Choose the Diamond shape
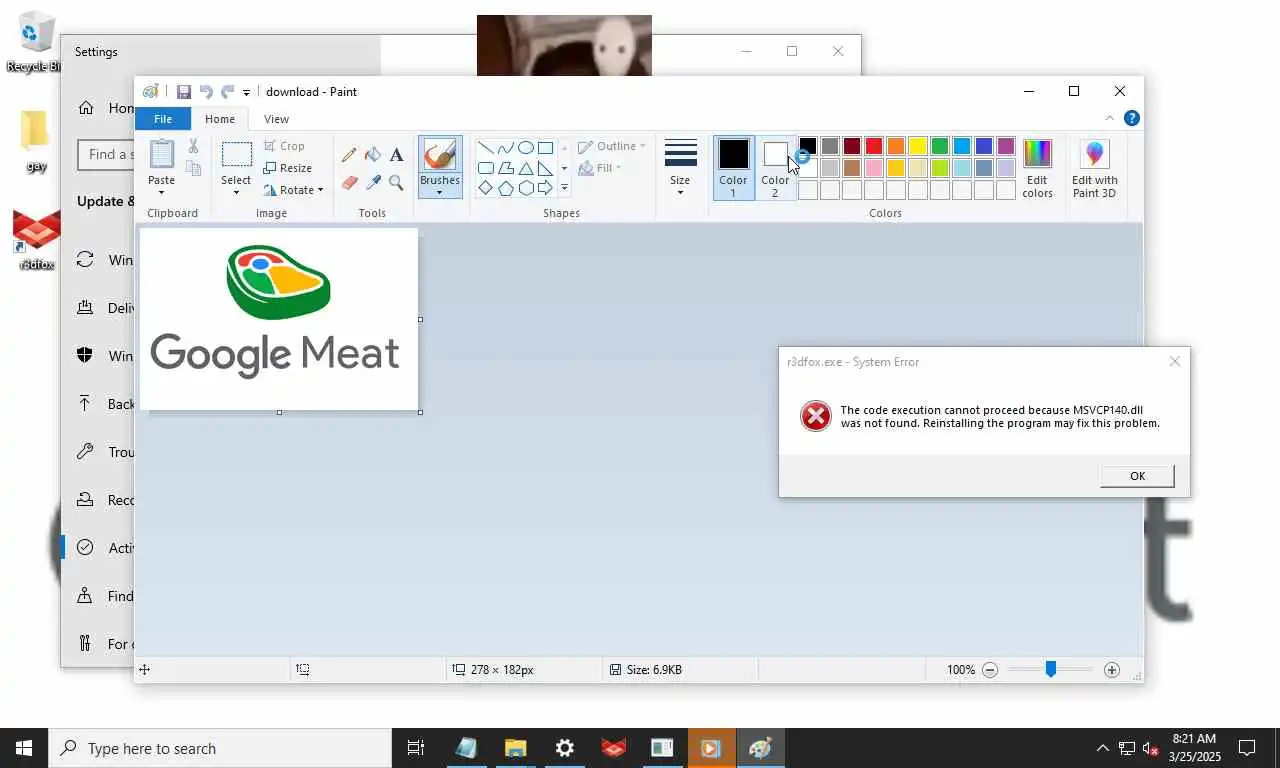This screenshot has width=1280, height=768. tap(485, 188)
